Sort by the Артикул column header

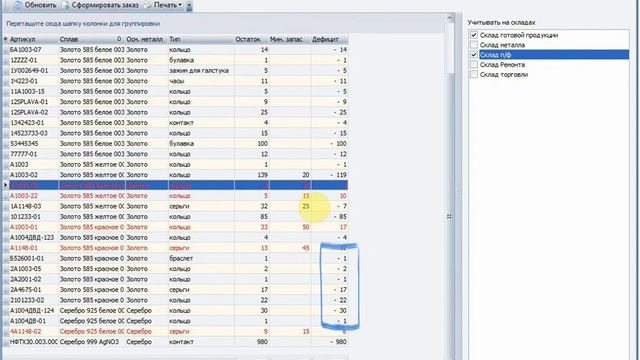coord(33,39)
